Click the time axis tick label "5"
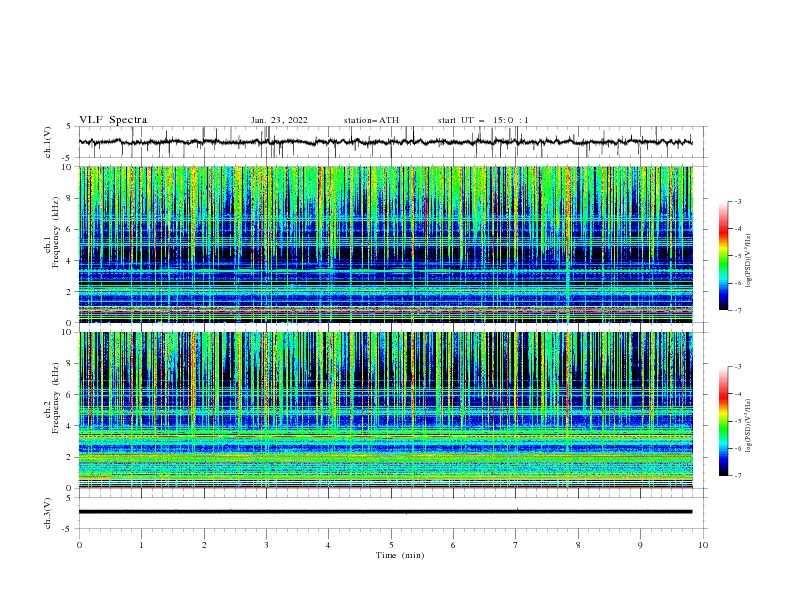792x612 pixels. (x=391, y=545)
